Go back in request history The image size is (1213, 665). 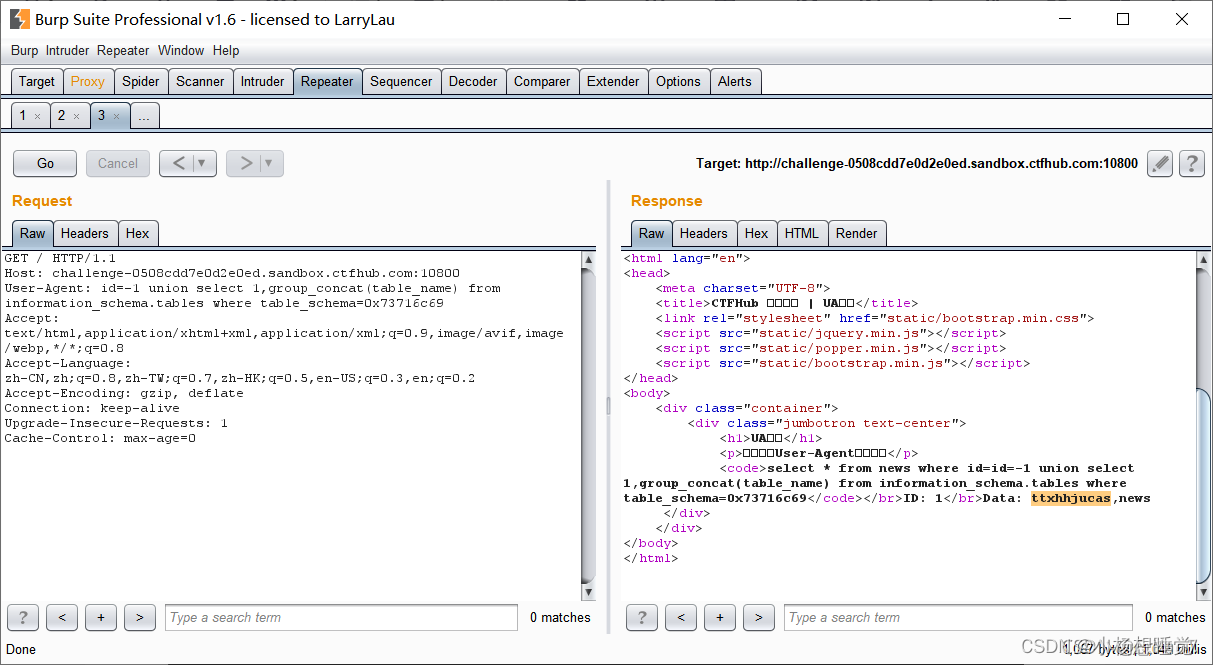(179, 163)
